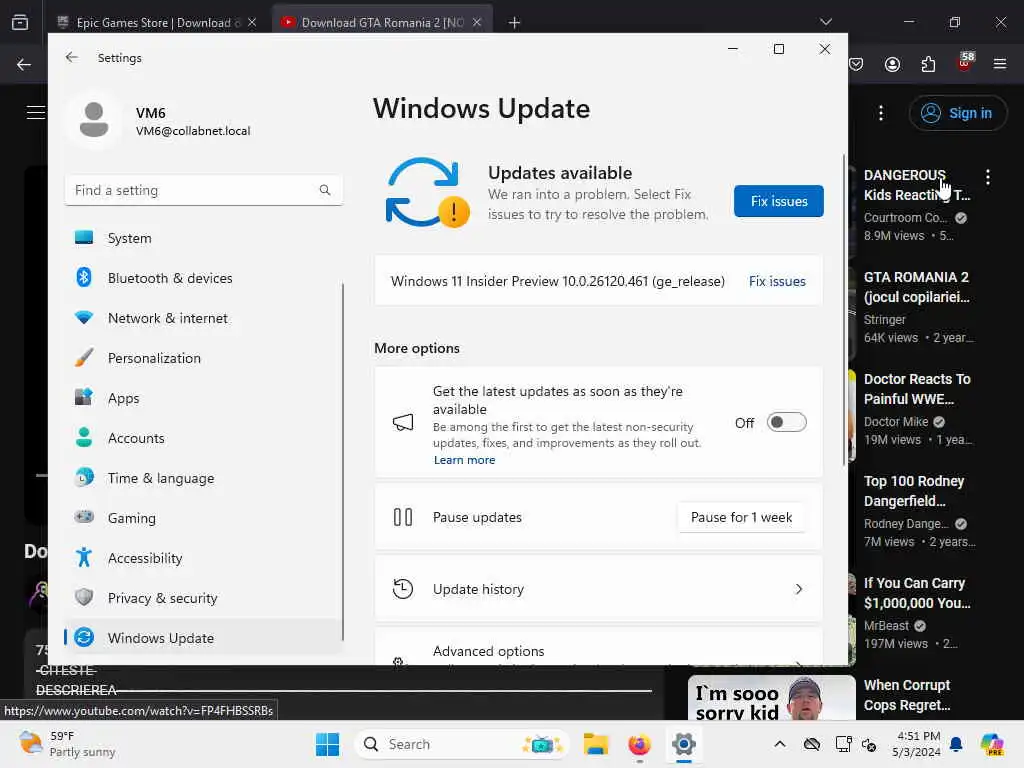Screen dimensions: 1024x768
Task: Open File Explorer from taskbar
Action: 596,744
